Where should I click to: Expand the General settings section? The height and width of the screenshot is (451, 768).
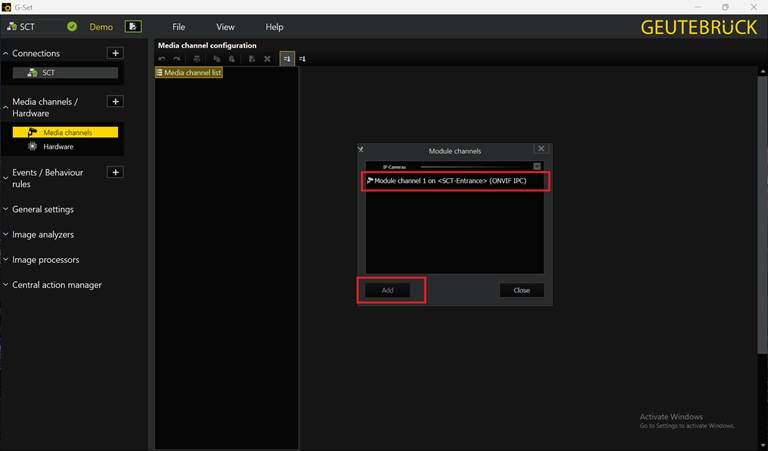pos(5,209)
